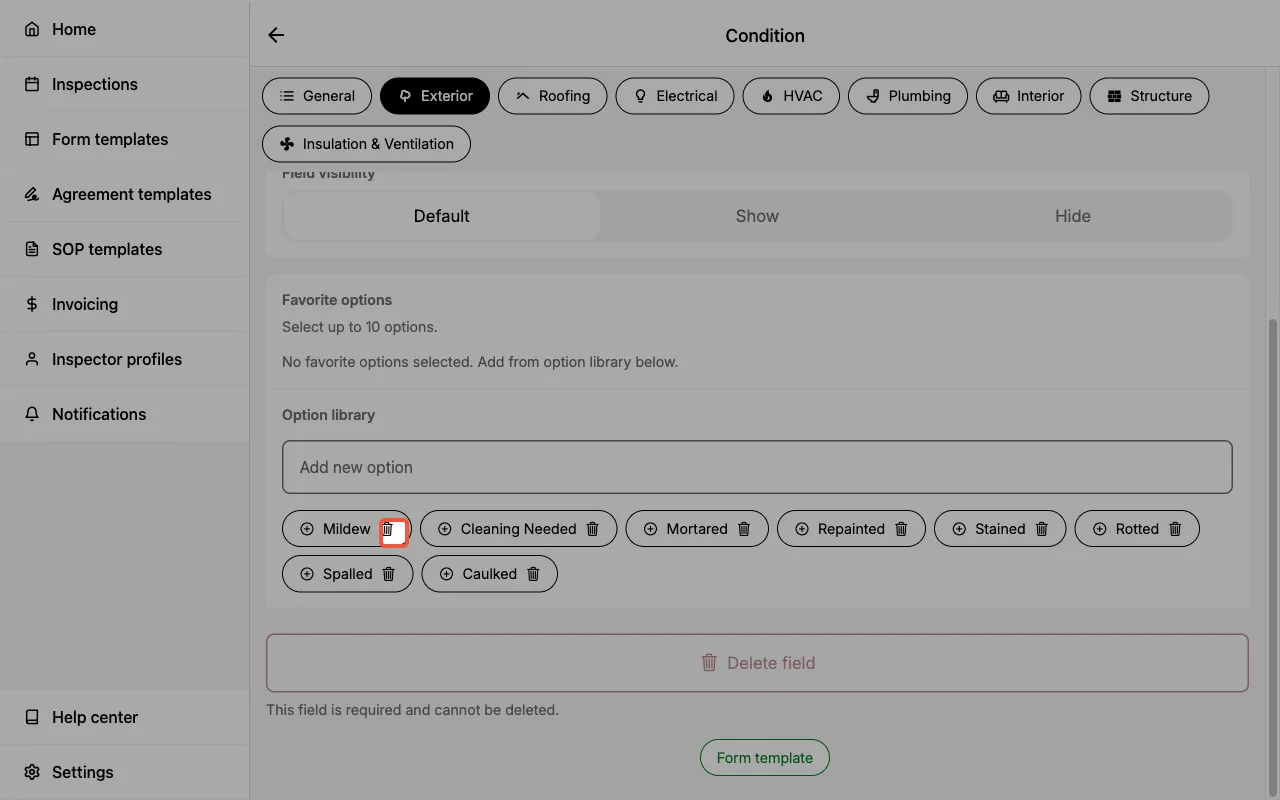
Task: Remove the Cleaning Needed option
Action: 594,528
